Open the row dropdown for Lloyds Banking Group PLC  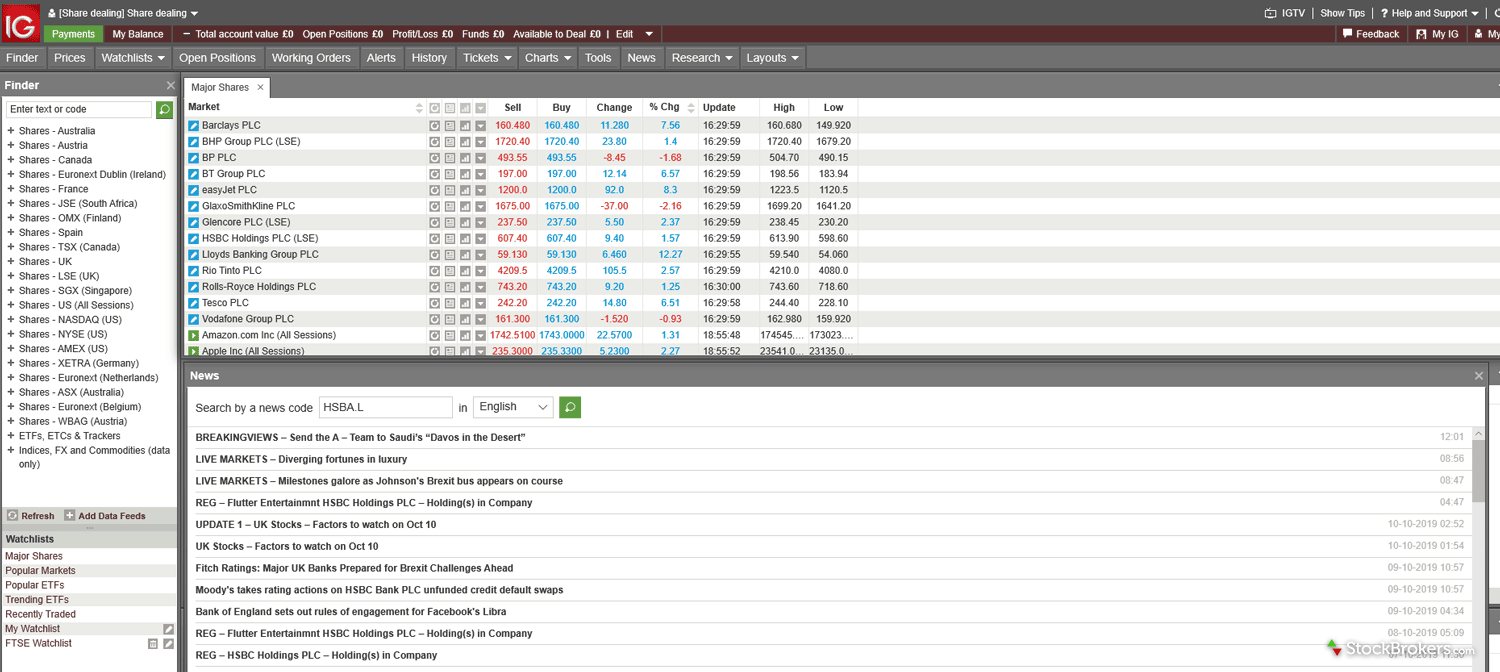(481, 255)
